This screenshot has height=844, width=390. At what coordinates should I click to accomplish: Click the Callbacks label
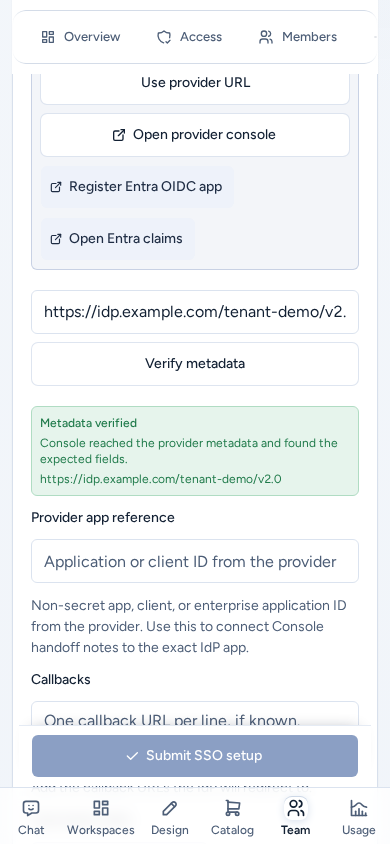tap(61, 679)
